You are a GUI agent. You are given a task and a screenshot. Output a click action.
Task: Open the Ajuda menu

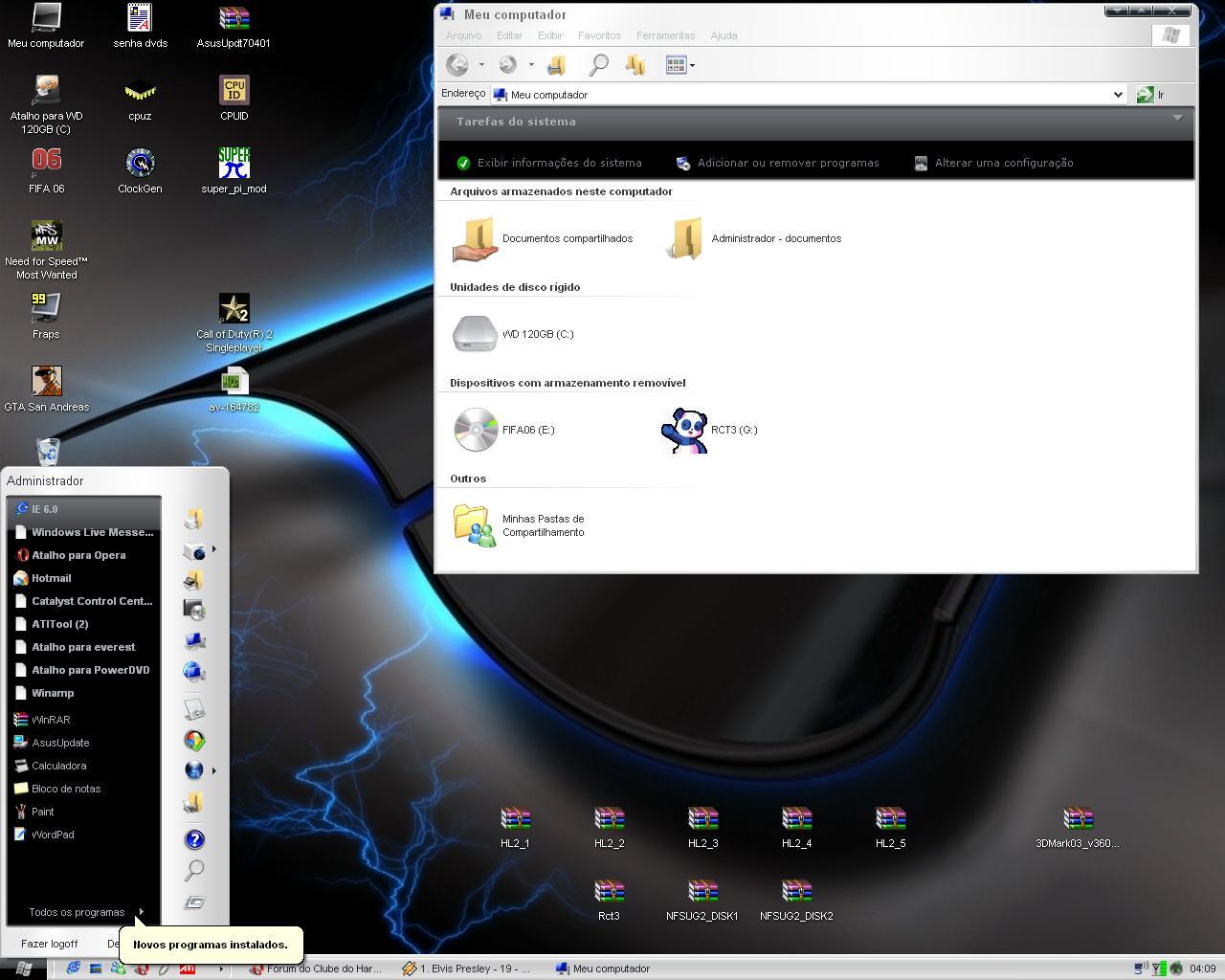[x=724, y=35]
